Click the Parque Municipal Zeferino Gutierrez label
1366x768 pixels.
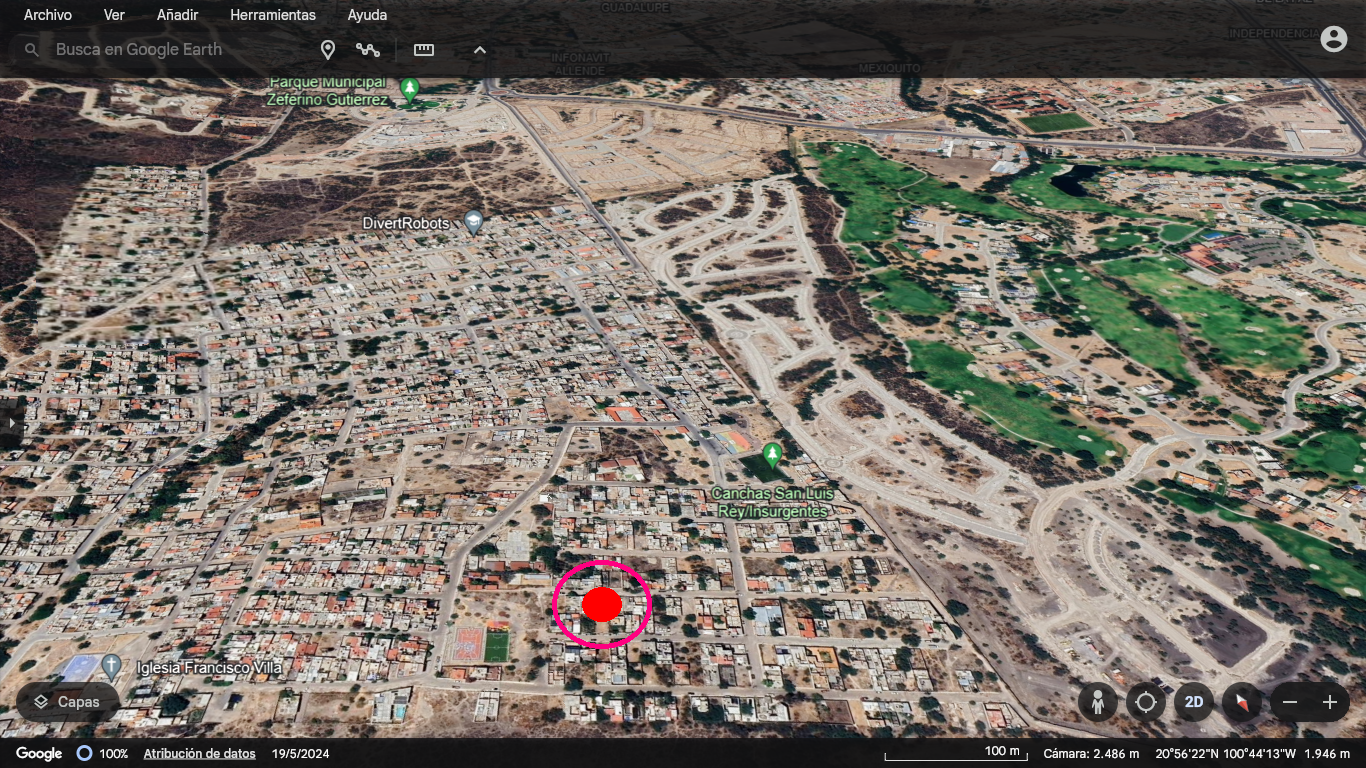[x=327, y=91]
